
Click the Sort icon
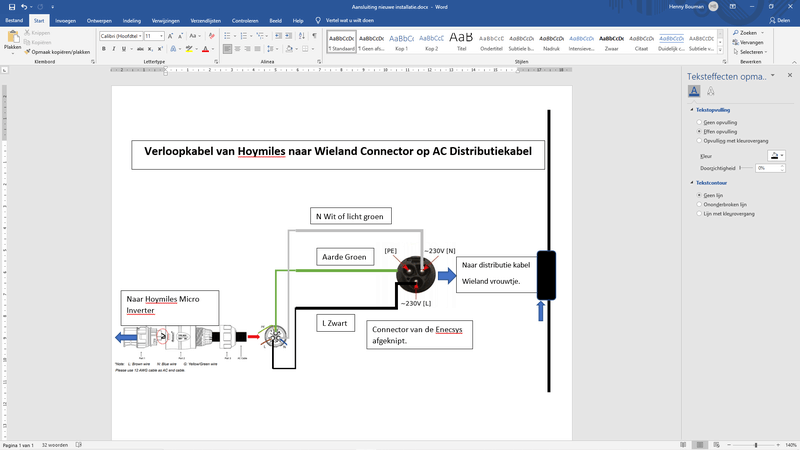[302, 36]
